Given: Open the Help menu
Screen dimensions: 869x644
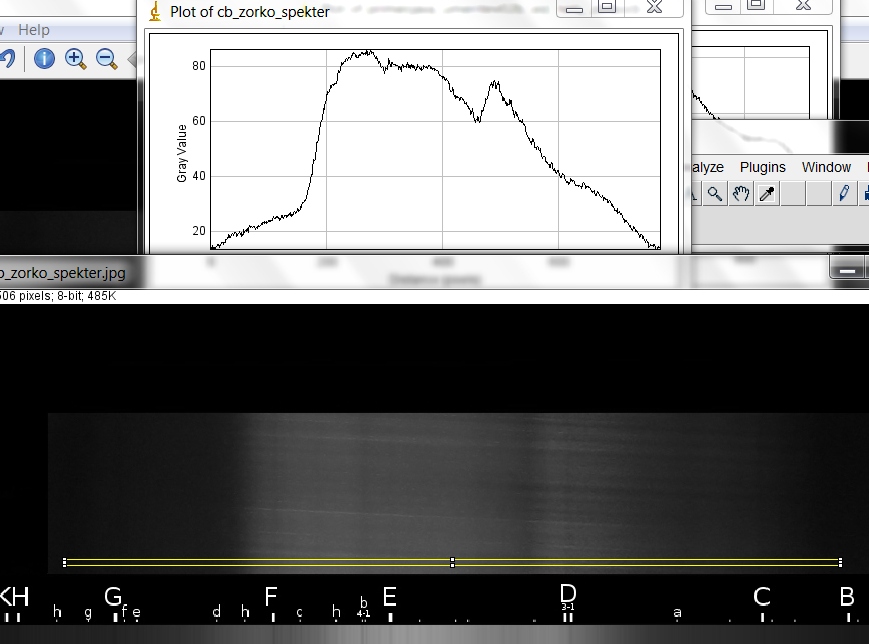Looking at the screenshot, I should click(x=34, y=31).
